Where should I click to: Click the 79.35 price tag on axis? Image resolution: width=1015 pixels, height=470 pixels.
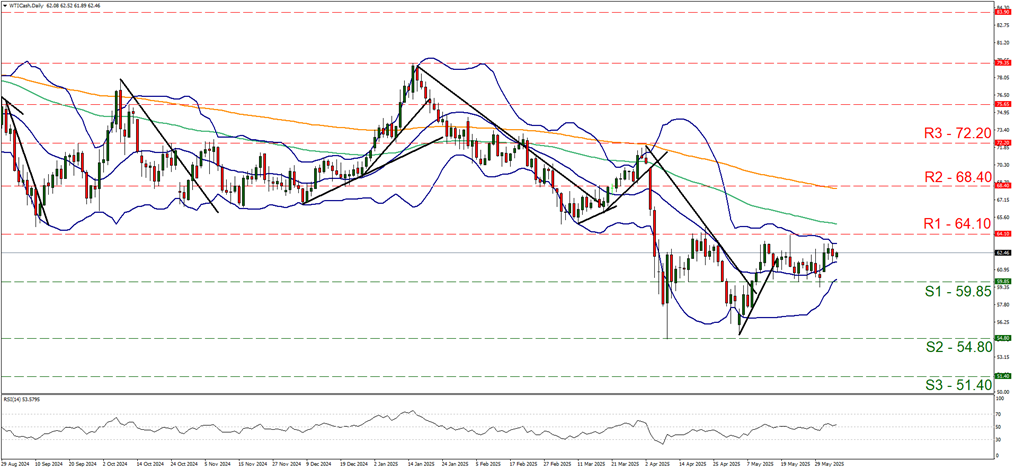[1001, 62]
